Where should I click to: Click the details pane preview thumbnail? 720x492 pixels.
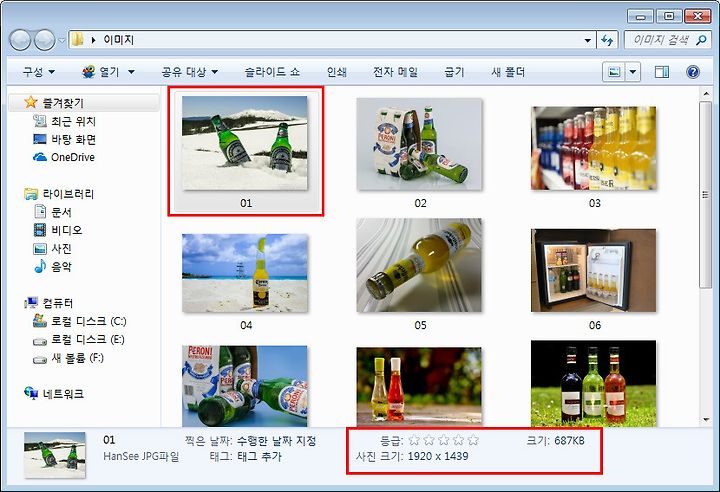[55, 455]
